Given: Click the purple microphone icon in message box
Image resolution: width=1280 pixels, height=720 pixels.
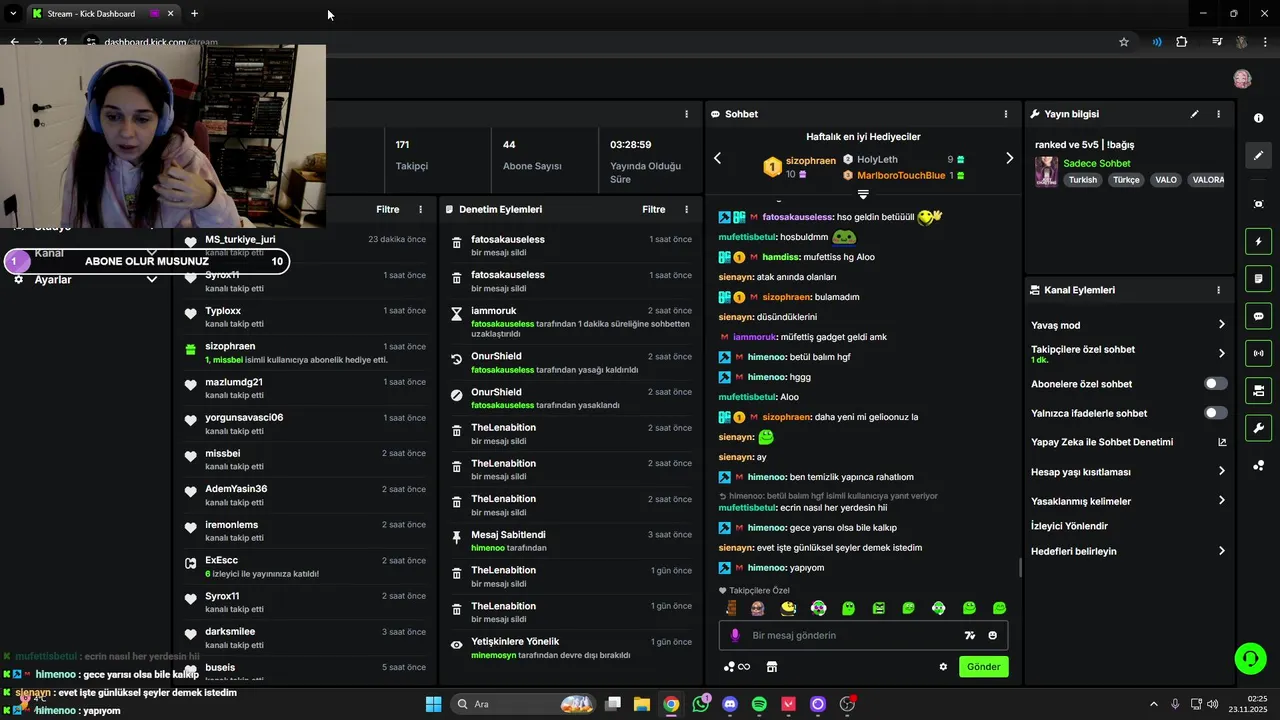Looking at the screenshot, I should point(735,635).
